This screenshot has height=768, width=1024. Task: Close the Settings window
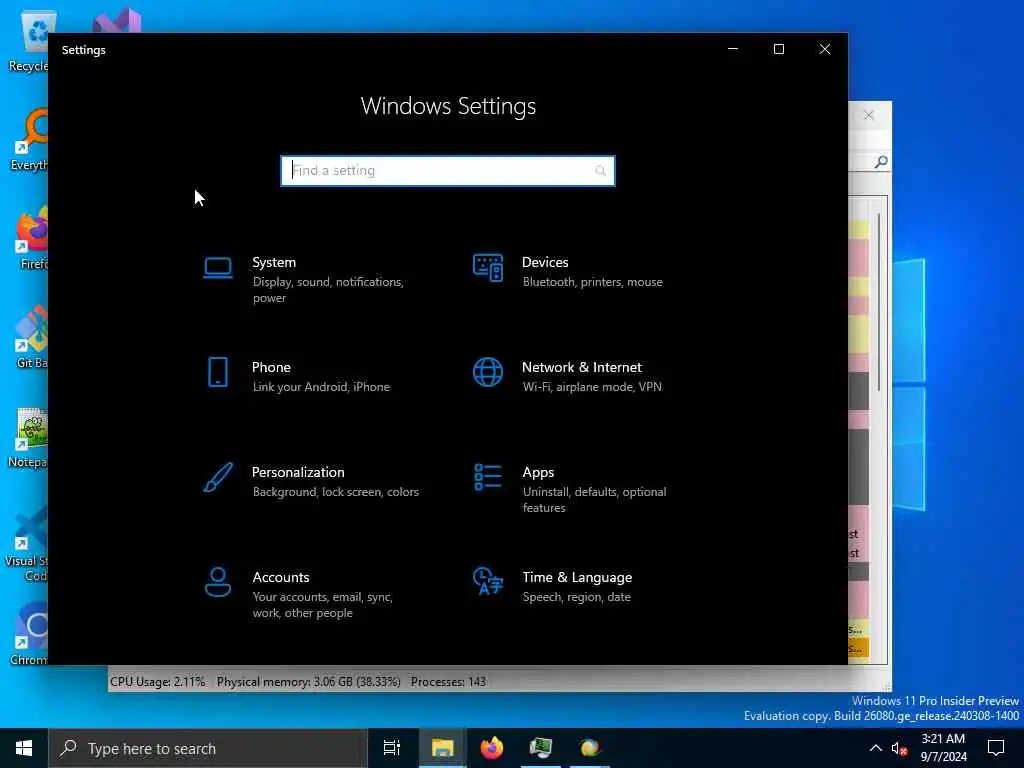tap(825, 49)
